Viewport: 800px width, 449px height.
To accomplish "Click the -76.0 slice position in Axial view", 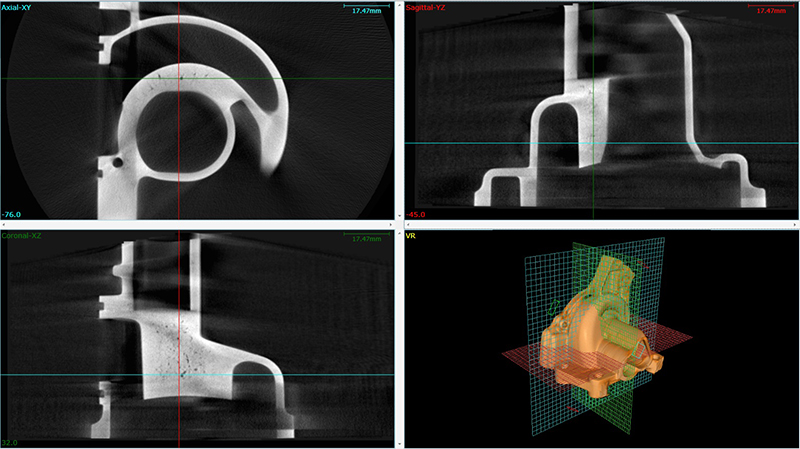I will tap(12, 213).
